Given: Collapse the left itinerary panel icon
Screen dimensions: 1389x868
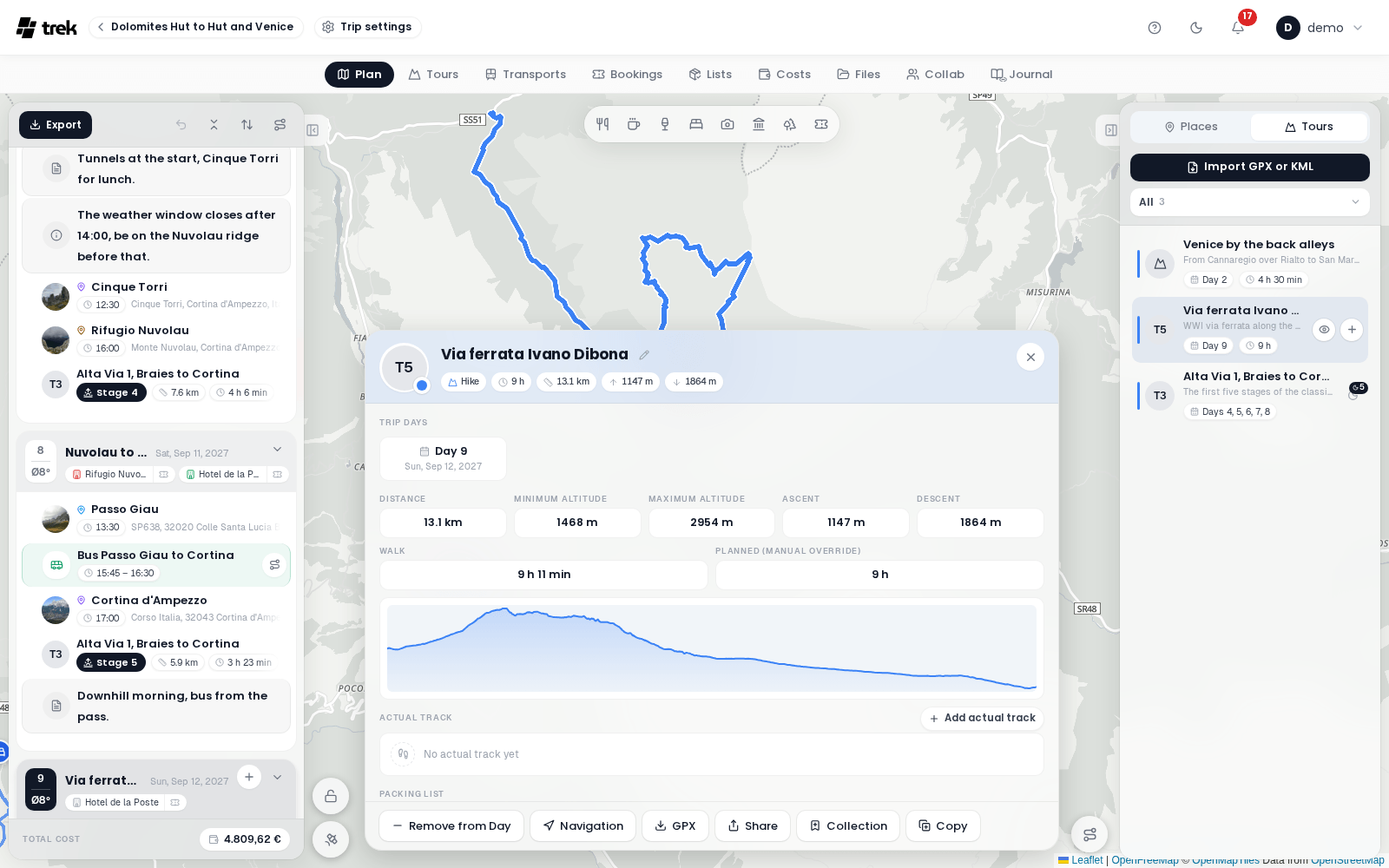Looking at the screenshot, I should 313,130.
